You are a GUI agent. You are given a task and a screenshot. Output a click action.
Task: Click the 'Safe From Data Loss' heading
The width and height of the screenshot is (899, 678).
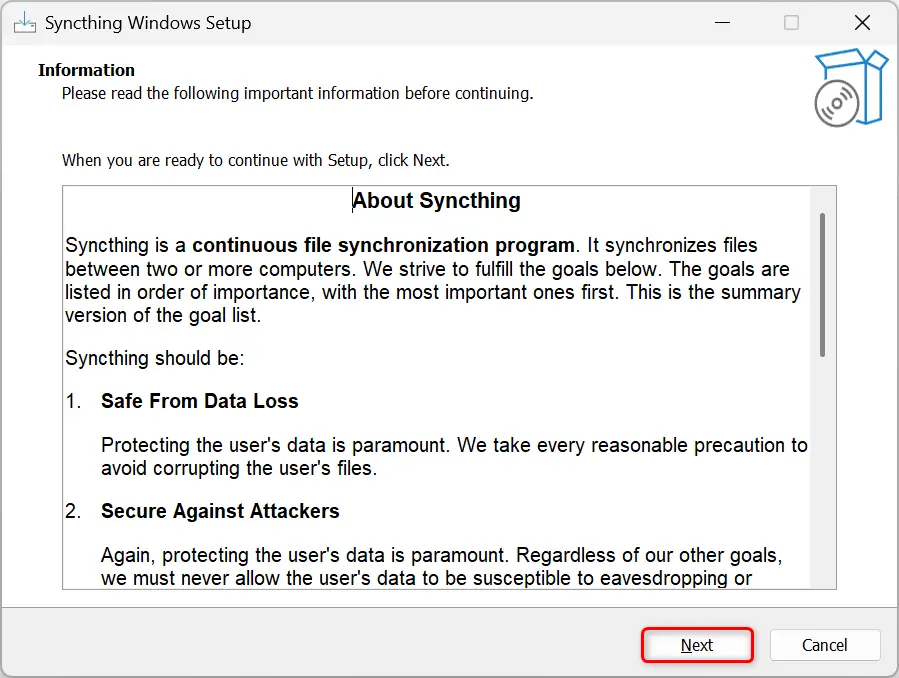pos(200,401)
